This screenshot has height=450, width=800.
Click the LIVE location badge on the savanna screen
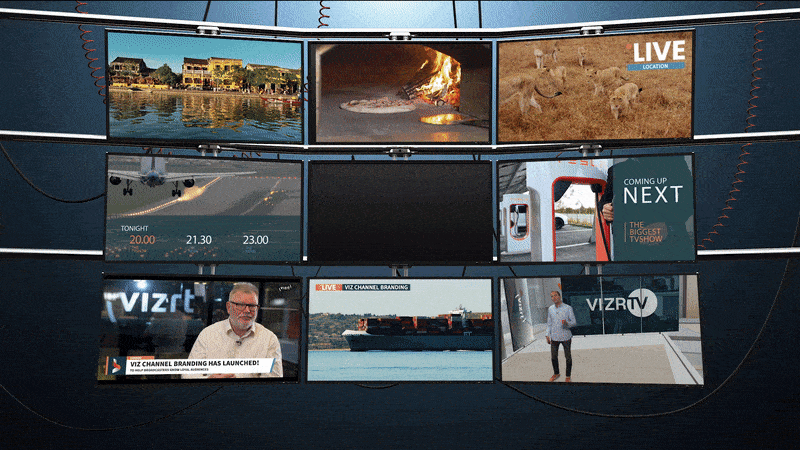tap(656, 54)
